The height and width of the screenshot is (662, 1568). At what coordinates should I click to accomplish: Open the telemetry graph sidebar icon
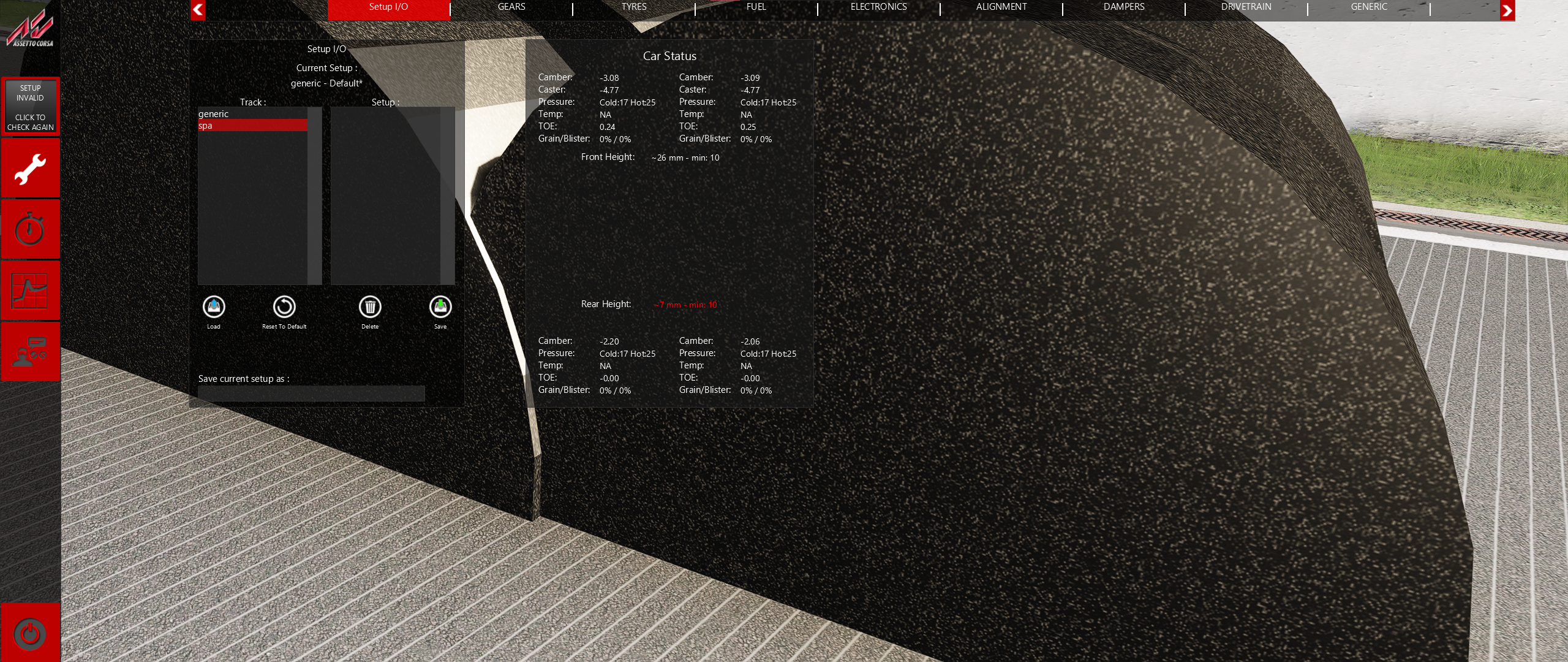pyautogui.click(x=30, y=291)
